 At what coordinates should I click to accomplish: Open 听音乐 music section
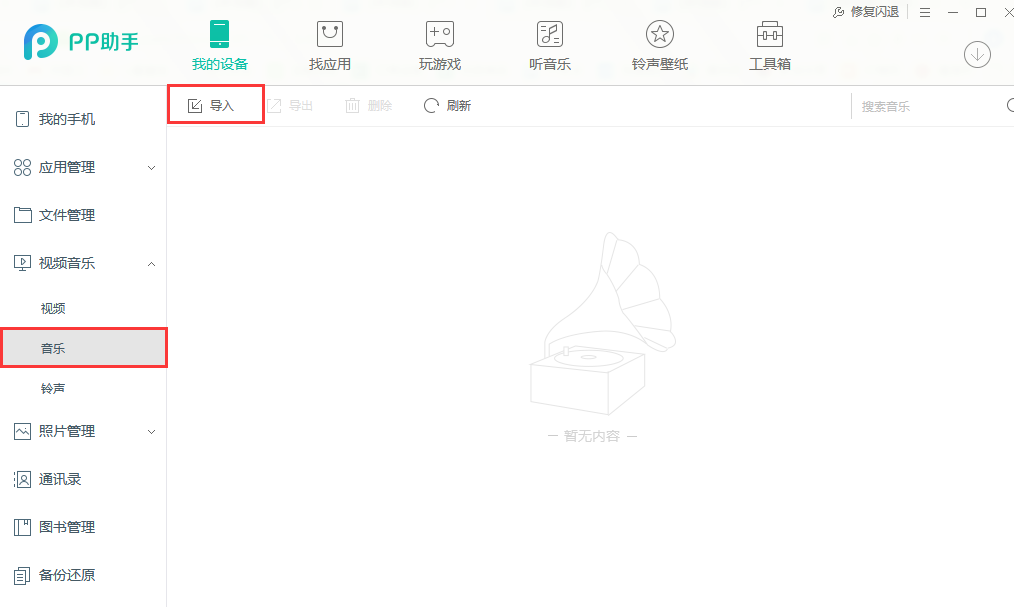[549, 46]
